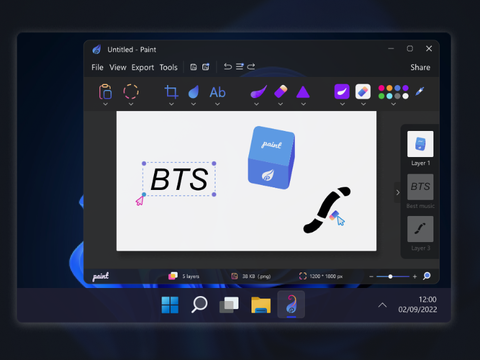Click the zoom in plus button

(415, 276)
